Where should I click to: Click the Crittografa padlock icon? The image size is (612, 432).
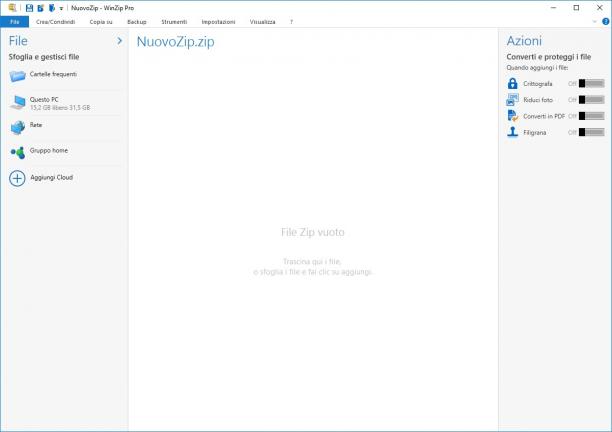tap(512, 83)
